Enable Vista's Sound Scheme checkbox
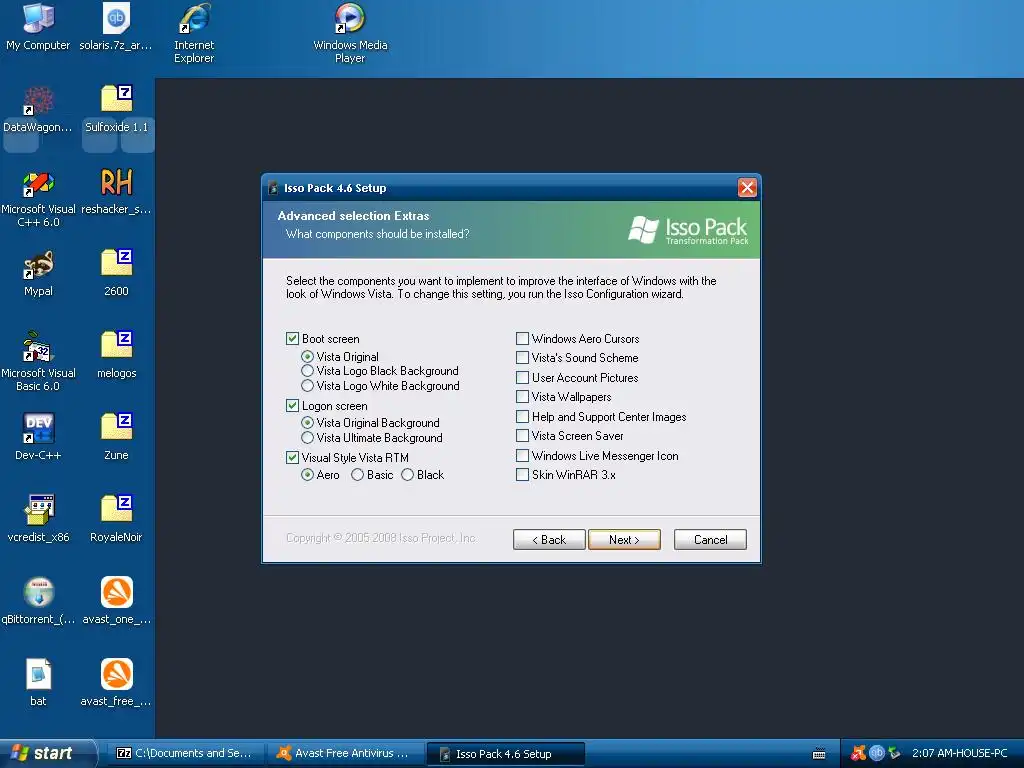 [522, 357]
